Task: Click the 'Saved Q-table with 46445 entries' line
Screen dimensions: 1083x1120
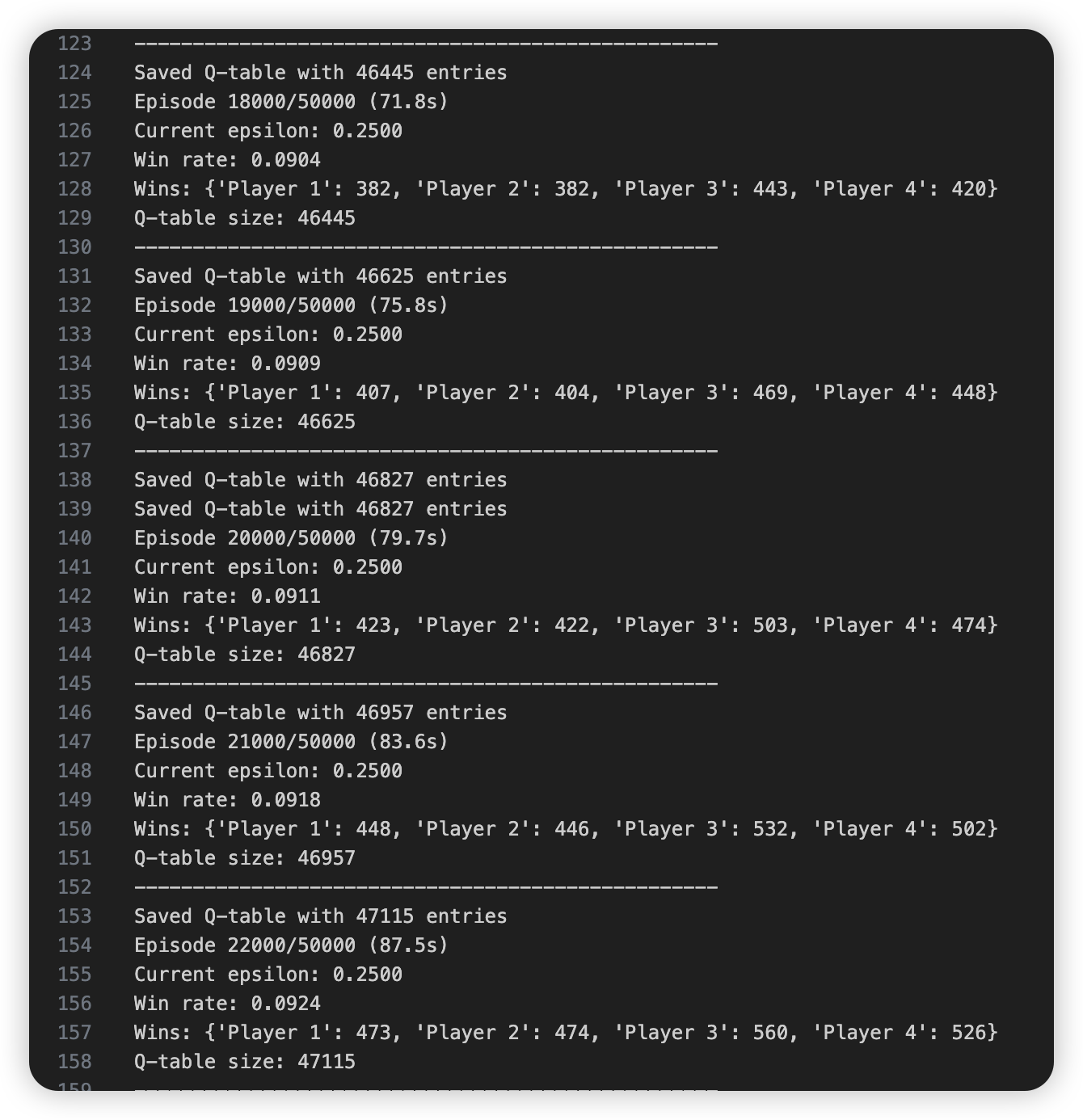Action: (320, 73)
